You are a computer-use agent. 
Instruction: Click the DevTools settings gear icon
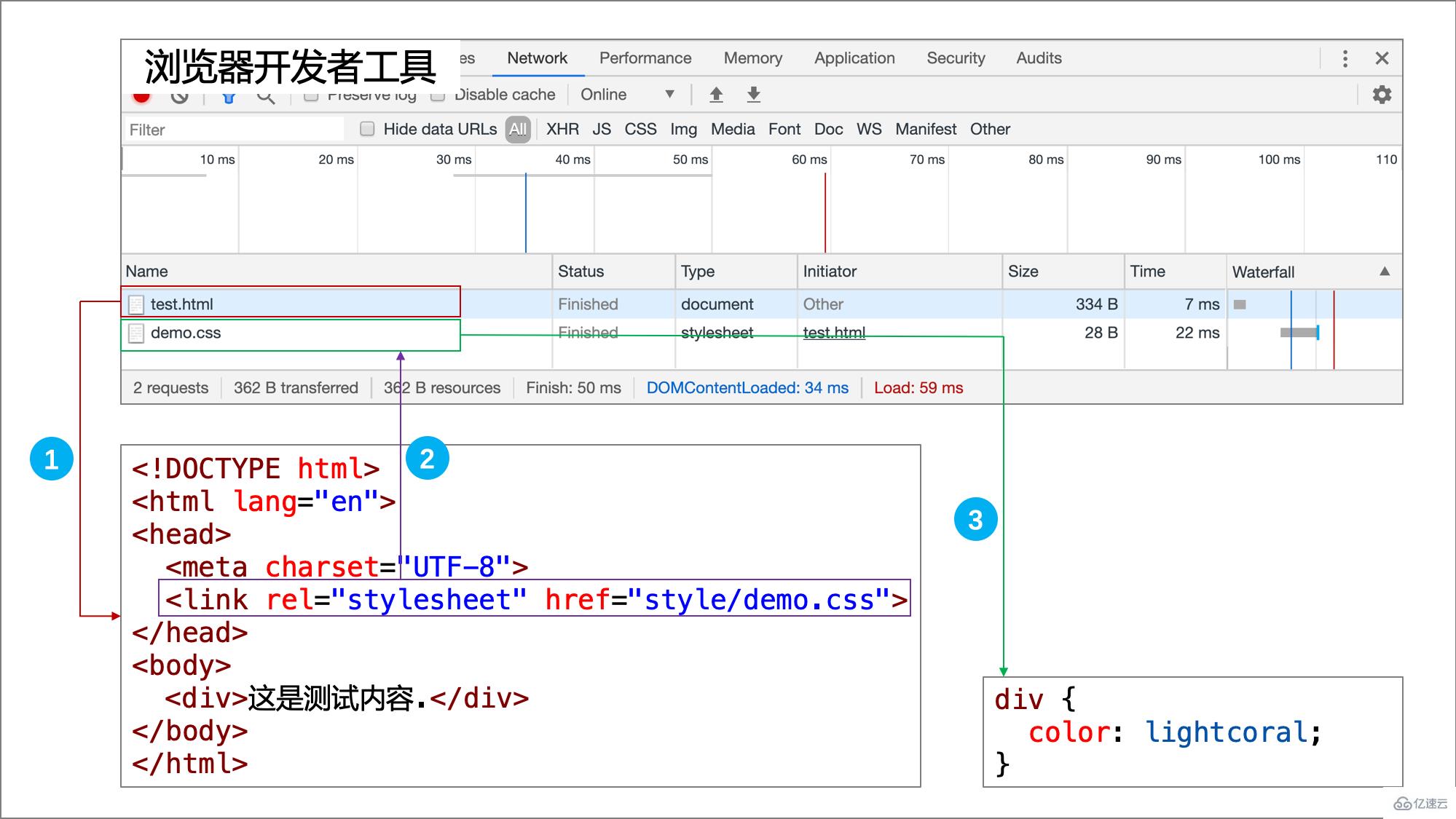(1383, 94)
